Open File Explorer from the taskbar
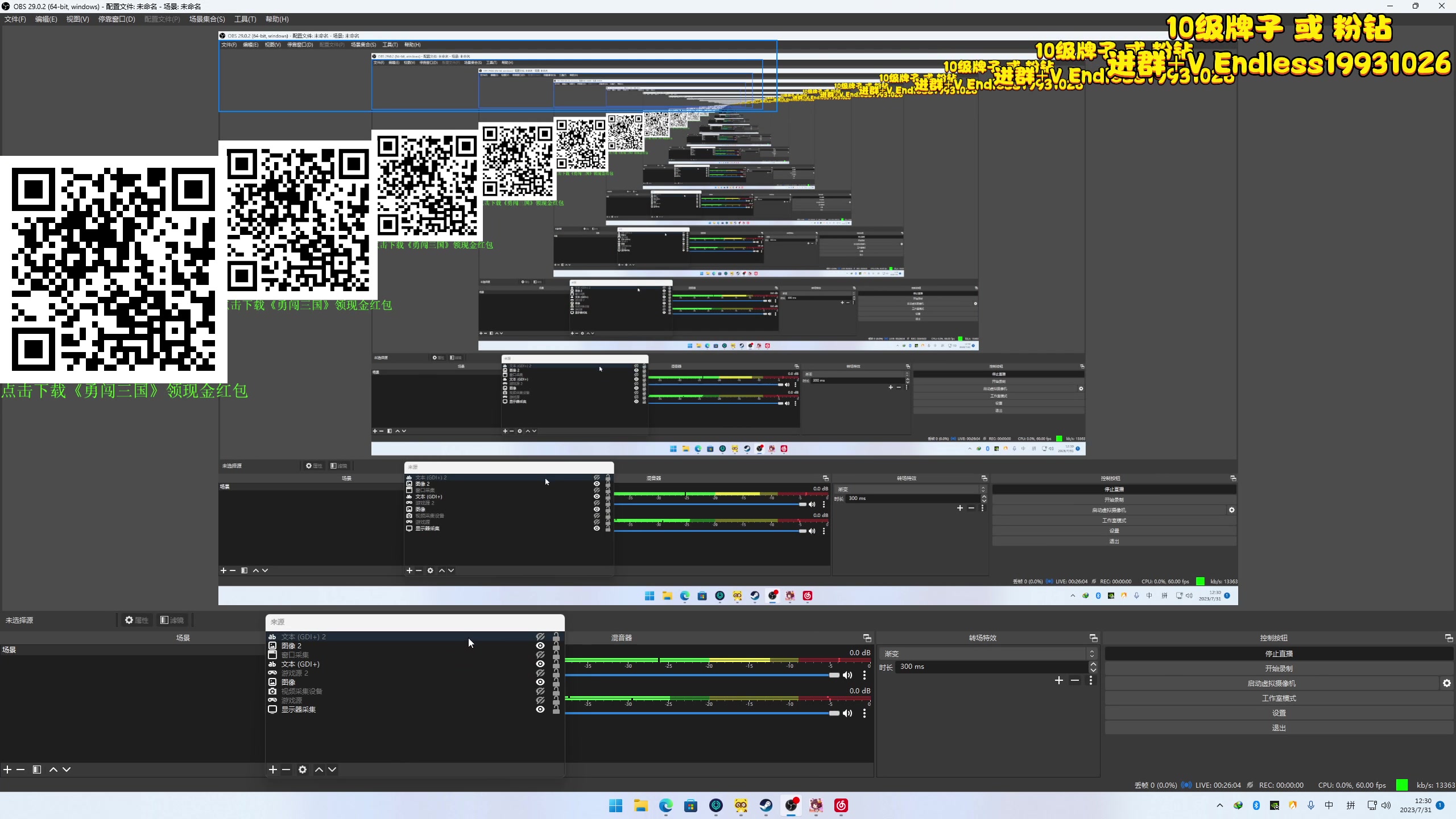The image size is (1456, 819). tap(641, 805)
